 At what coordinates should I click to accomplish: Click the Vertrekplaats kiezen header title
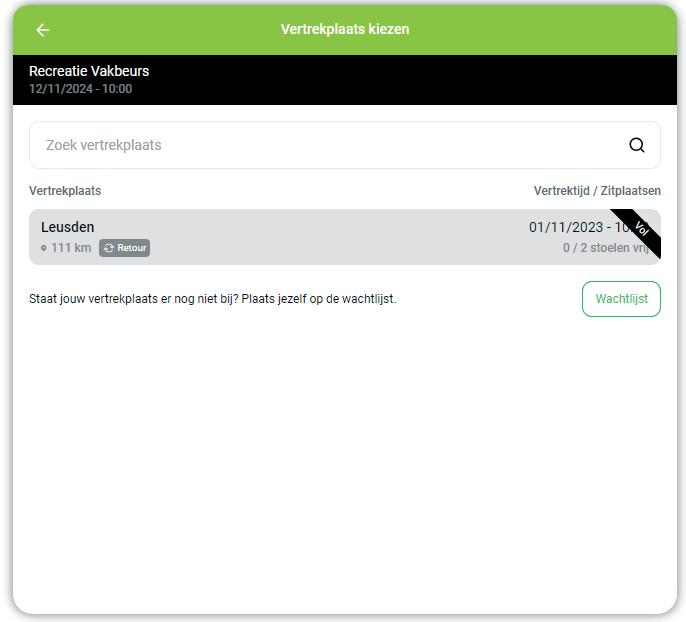click(345, 29)
